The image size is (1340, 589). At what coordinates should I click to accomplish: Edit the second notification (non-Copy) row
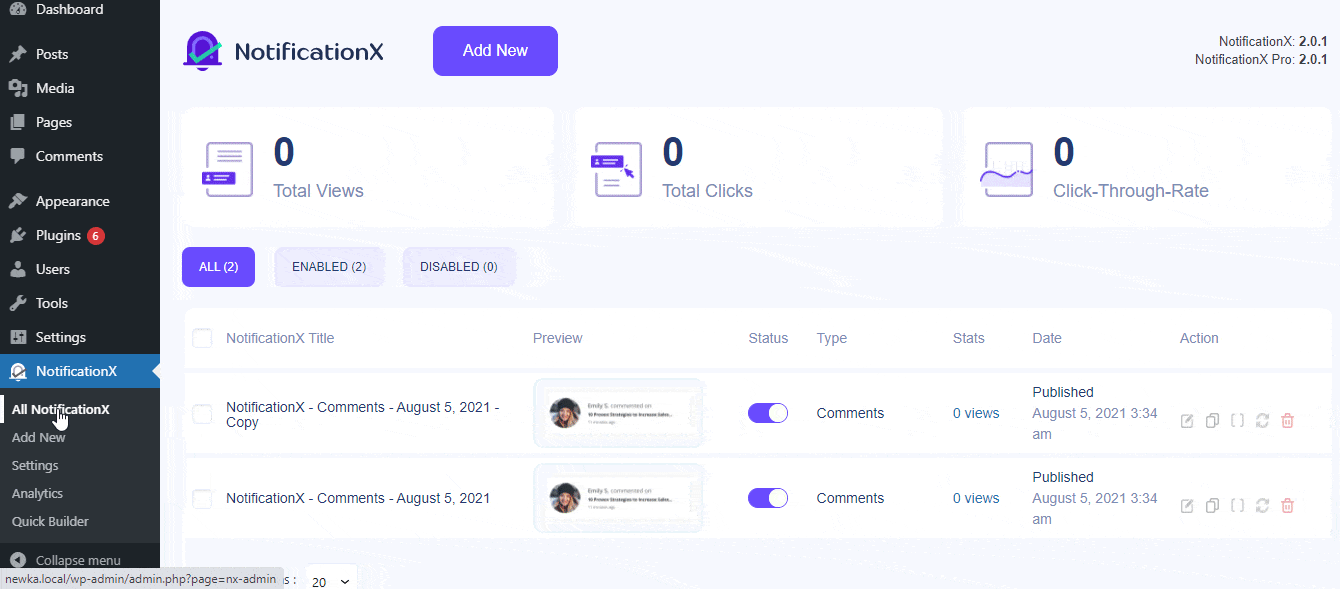(x=1187, y=506)
